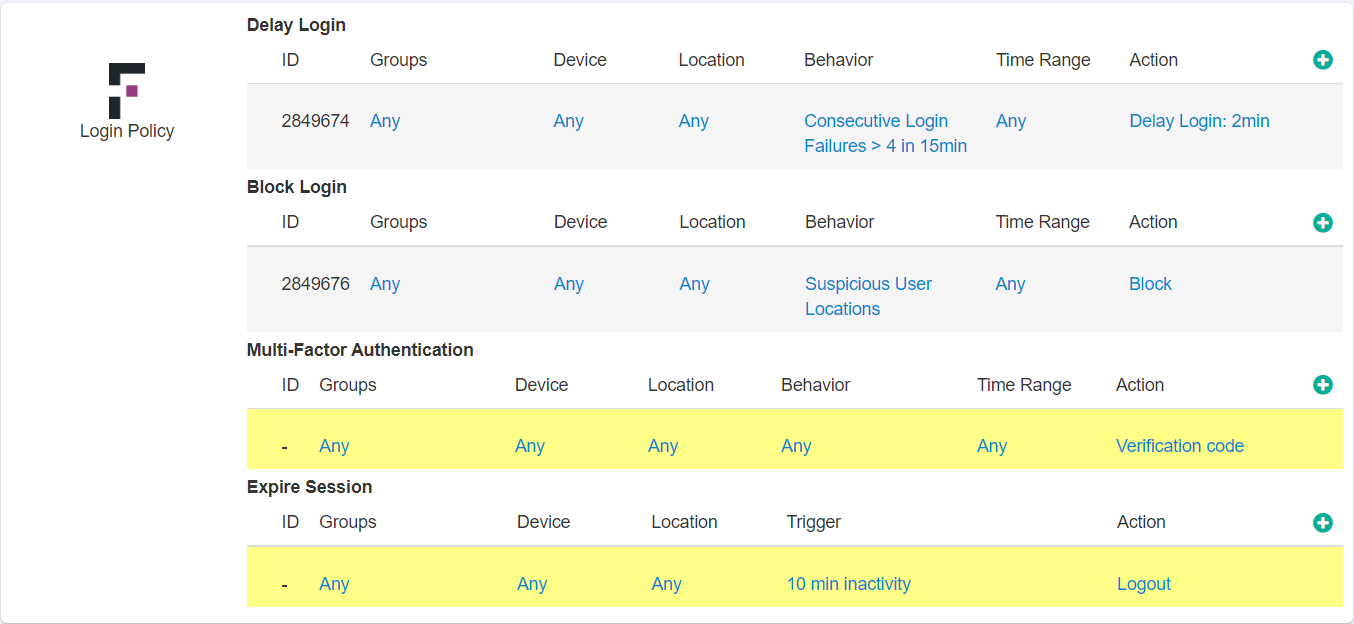Click the Login Policy label

(127, 130)
